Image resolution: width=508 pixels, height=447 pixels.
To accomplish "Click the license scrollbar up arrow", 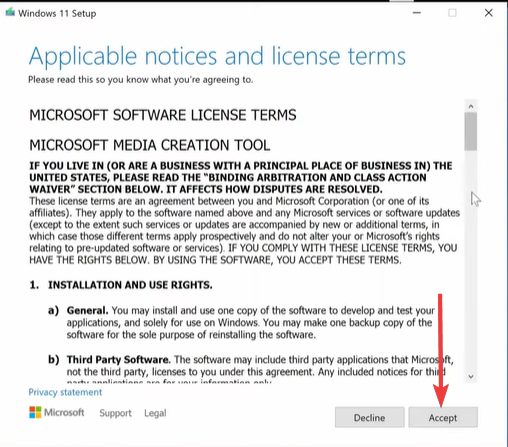I will click(x=471, y=106).
